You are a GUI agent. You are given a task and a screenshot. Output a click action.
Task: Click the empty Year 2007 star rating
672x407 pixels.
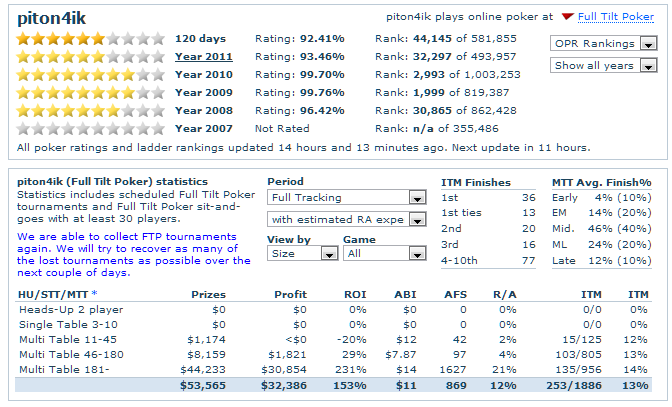(91, 128)
